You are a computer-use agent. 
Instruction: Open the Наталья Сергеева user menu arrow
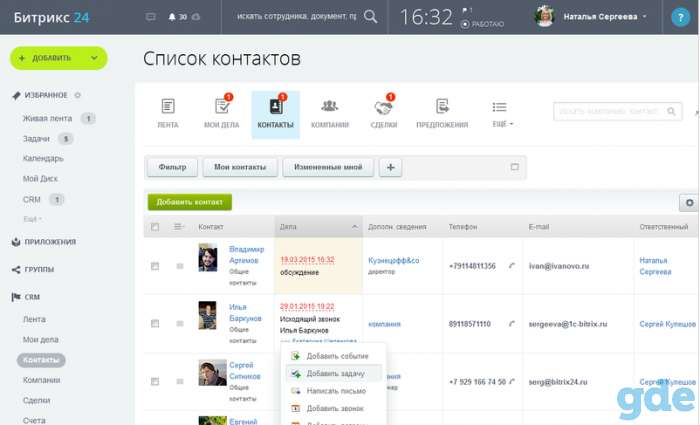pos(644,17)
